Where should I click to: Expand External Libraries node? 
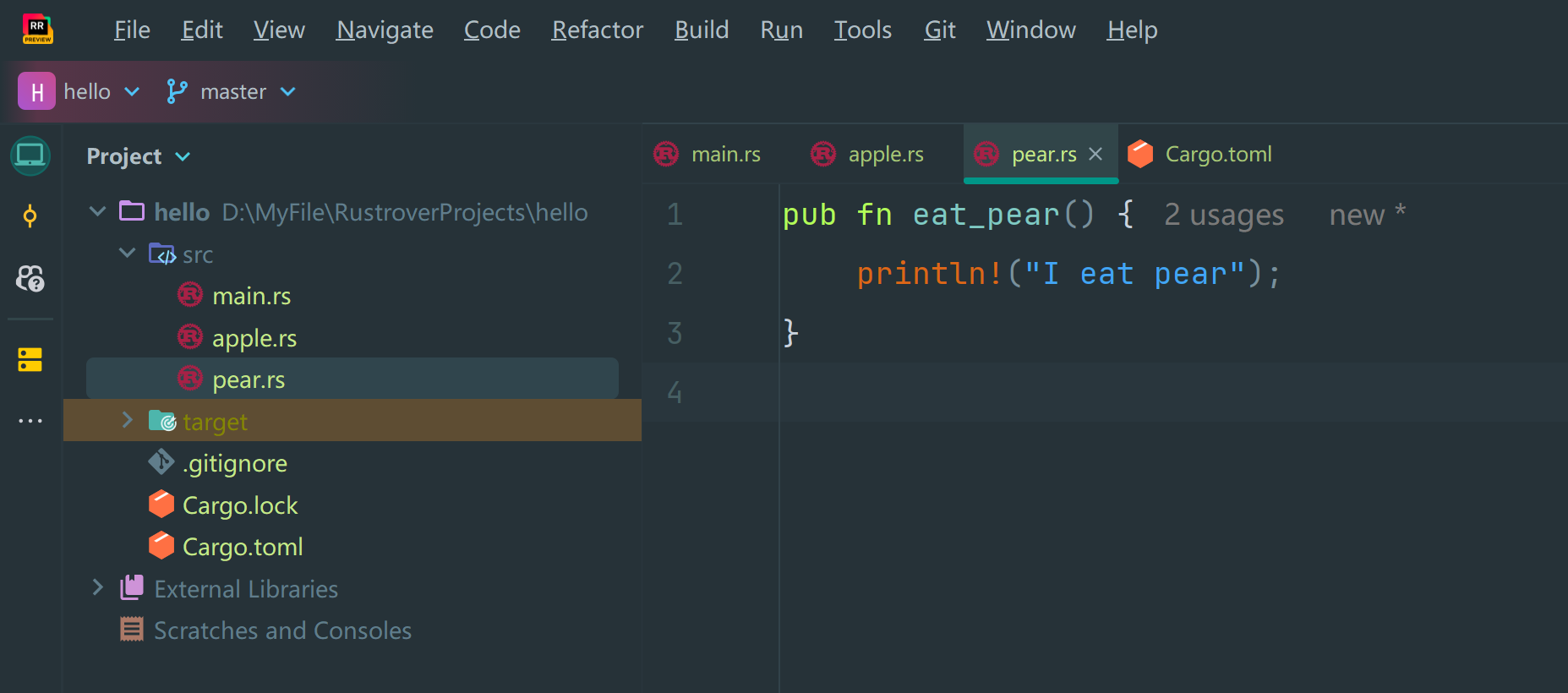click(98, 587)
